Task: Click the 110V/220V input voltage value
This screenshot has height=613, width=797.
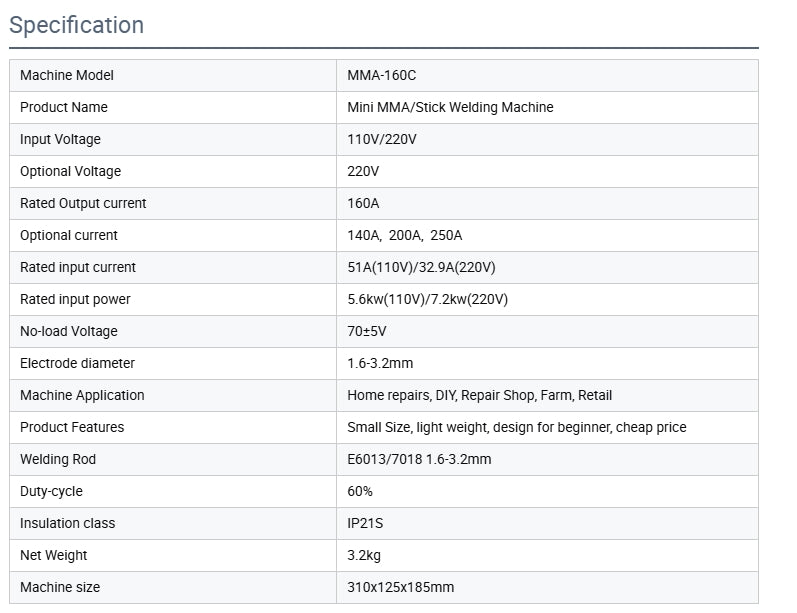Action: [382, 139]
